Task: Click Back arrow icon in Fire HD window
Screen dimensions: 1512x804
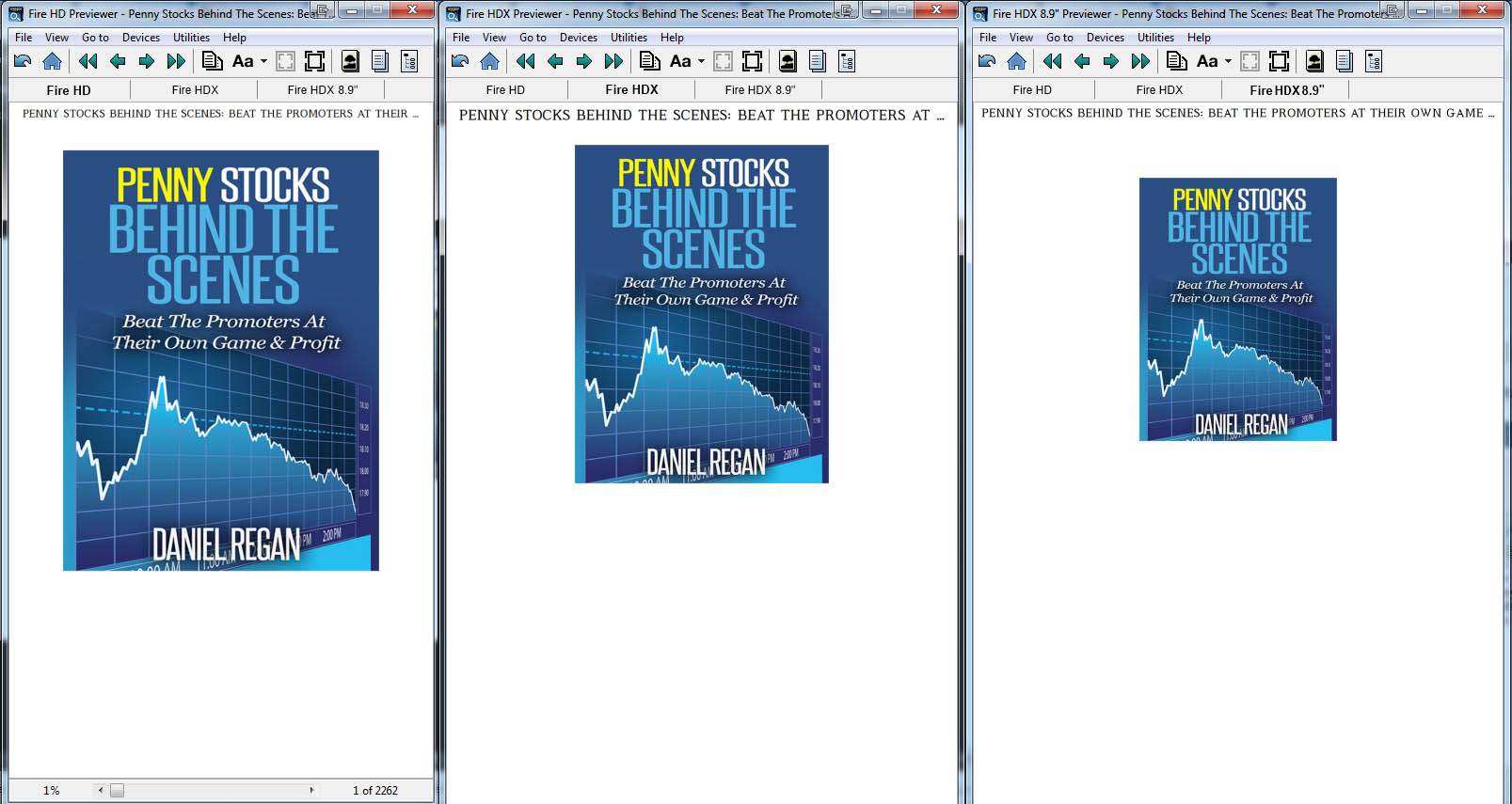Action: 23,61
